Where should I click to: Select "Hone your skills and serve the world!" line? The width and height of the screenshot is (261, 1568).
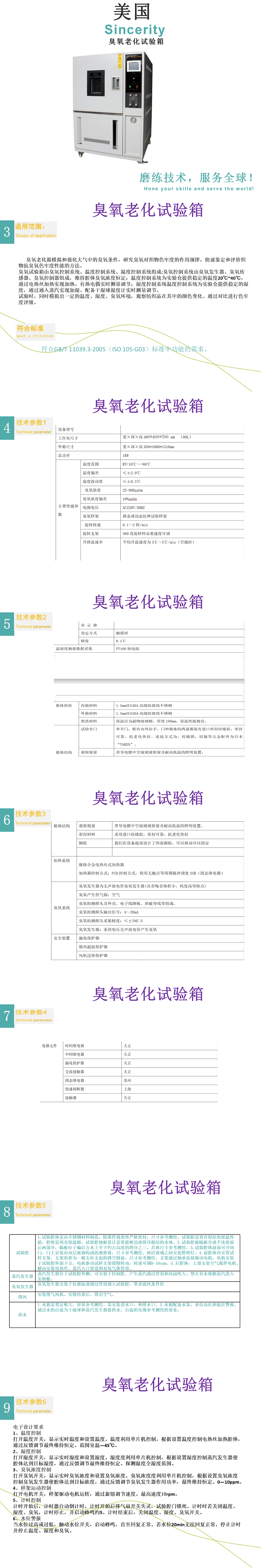(x=198, y=189)
